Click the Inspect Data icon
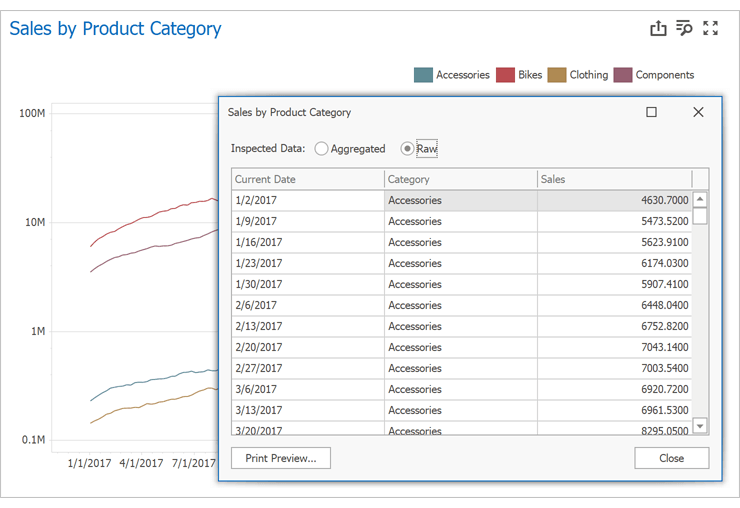740x508 pixels. [x=684, y=28]
